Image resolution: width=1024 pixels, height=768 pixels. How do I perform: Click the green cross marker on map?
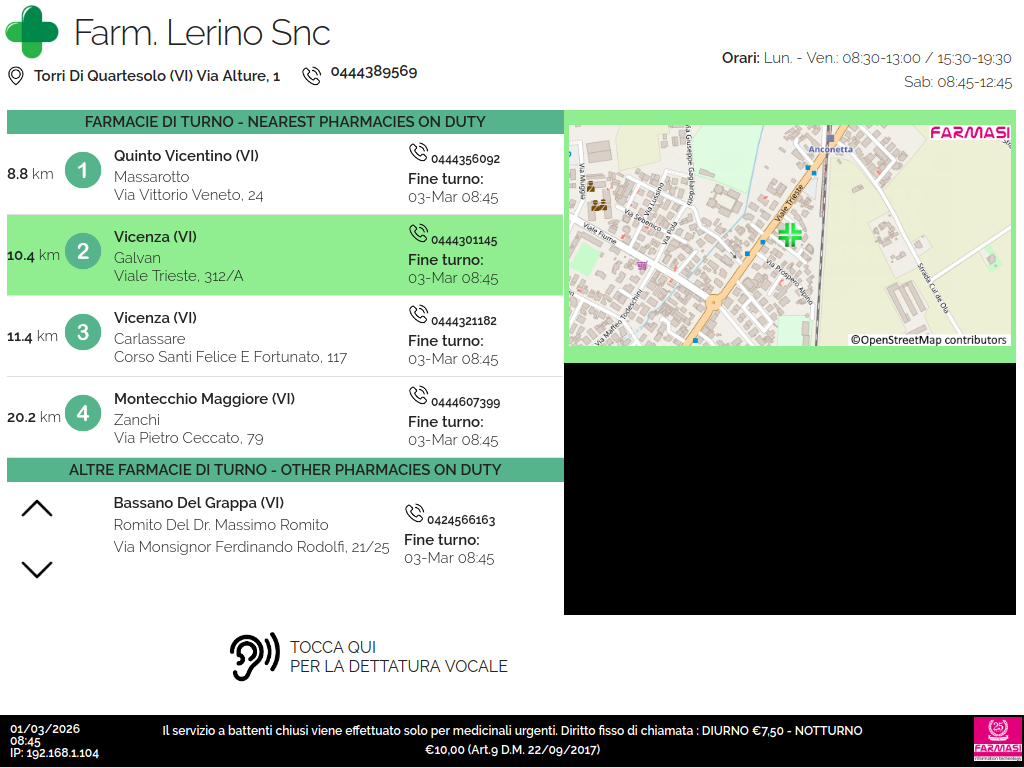pos(790,235)
